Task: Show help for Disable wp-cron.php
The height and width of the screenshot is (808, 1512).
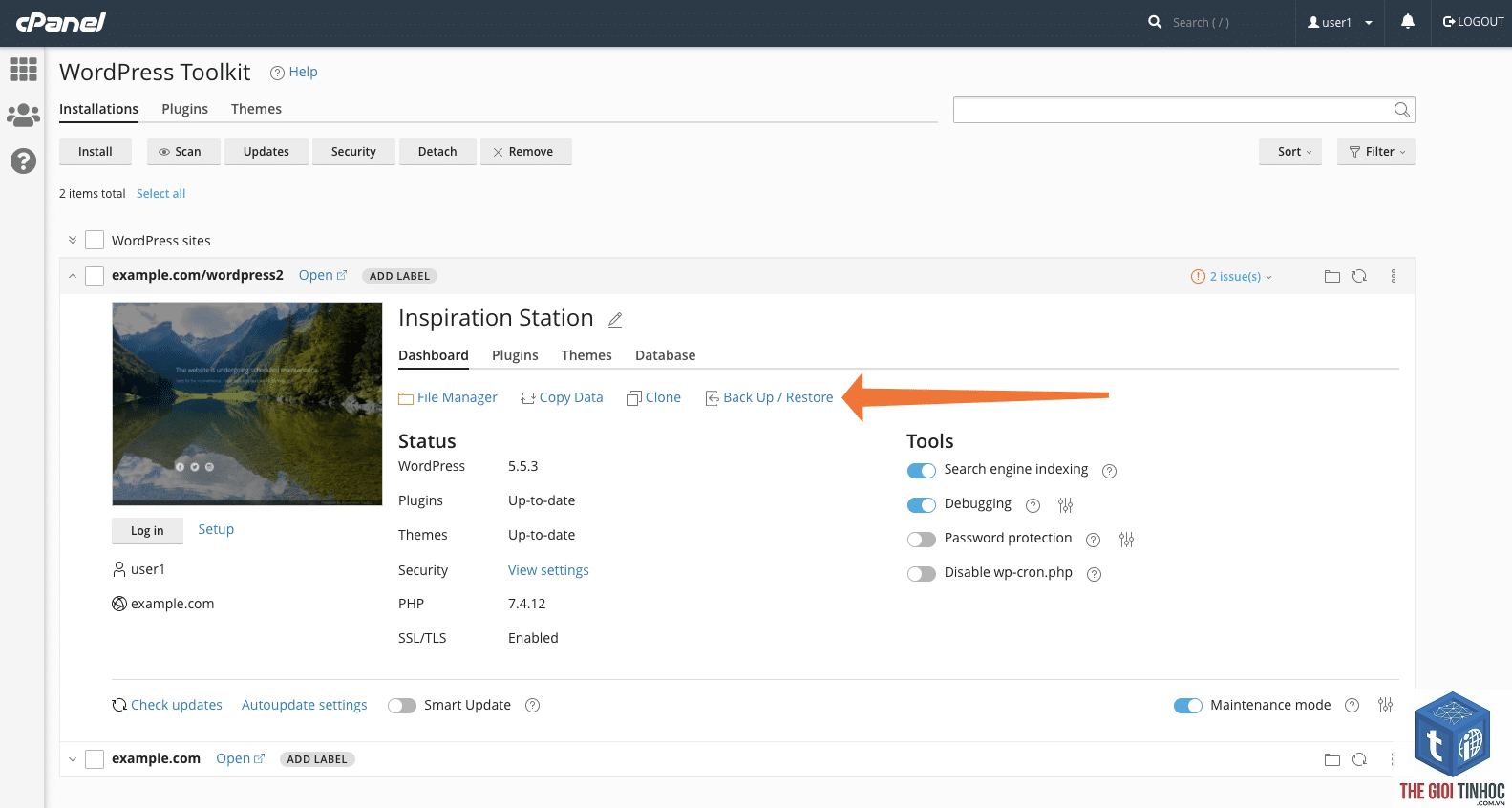Action: (1095, 574)
